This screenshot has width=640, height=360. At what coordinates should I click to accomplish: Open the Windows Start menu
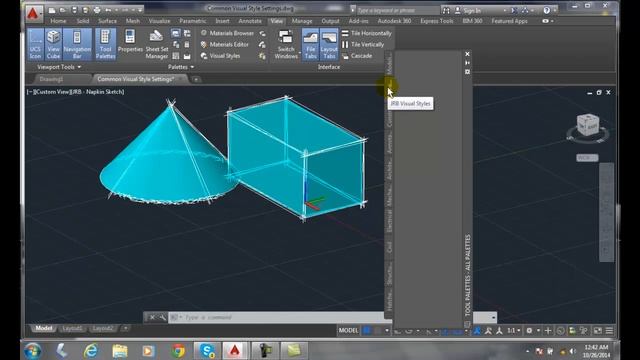coord(33,351)
